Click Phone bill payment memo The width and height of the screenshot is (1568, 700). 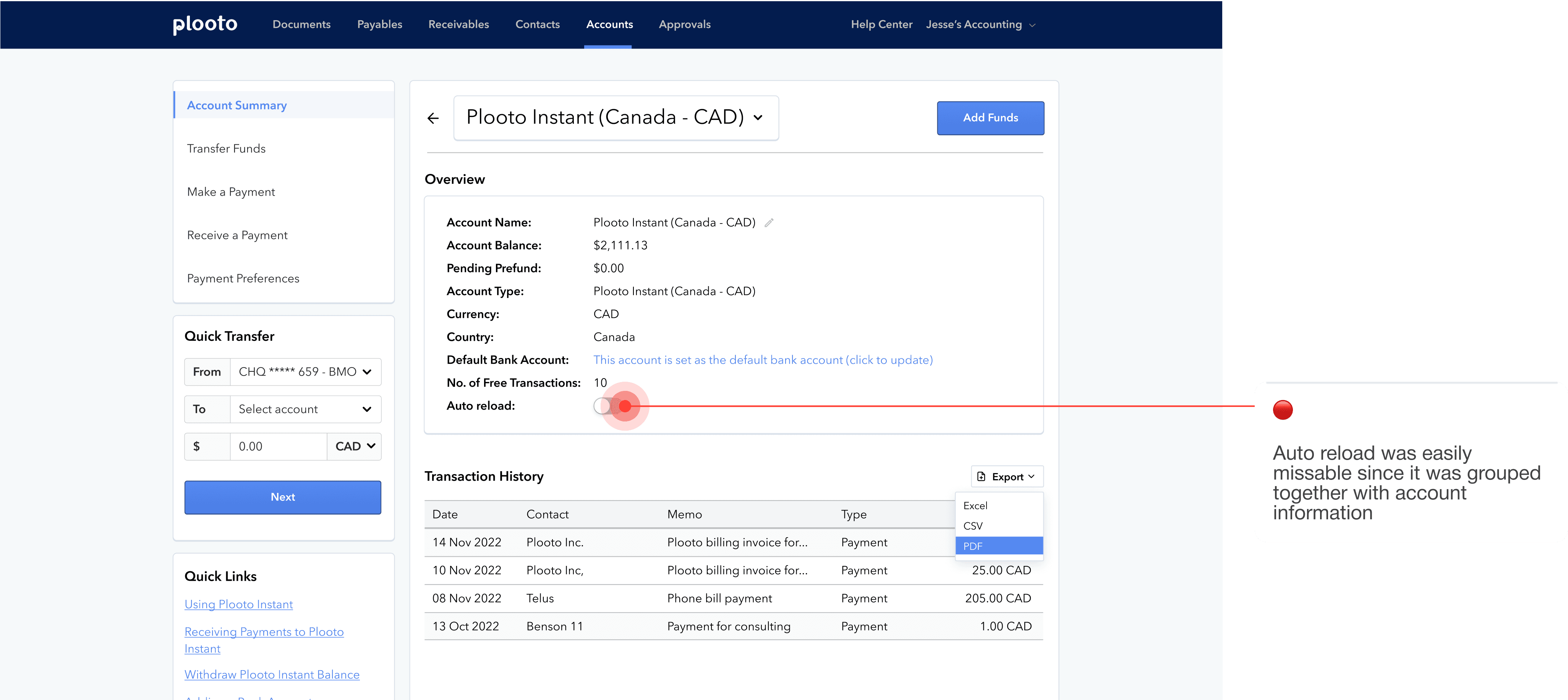point(719,599)
